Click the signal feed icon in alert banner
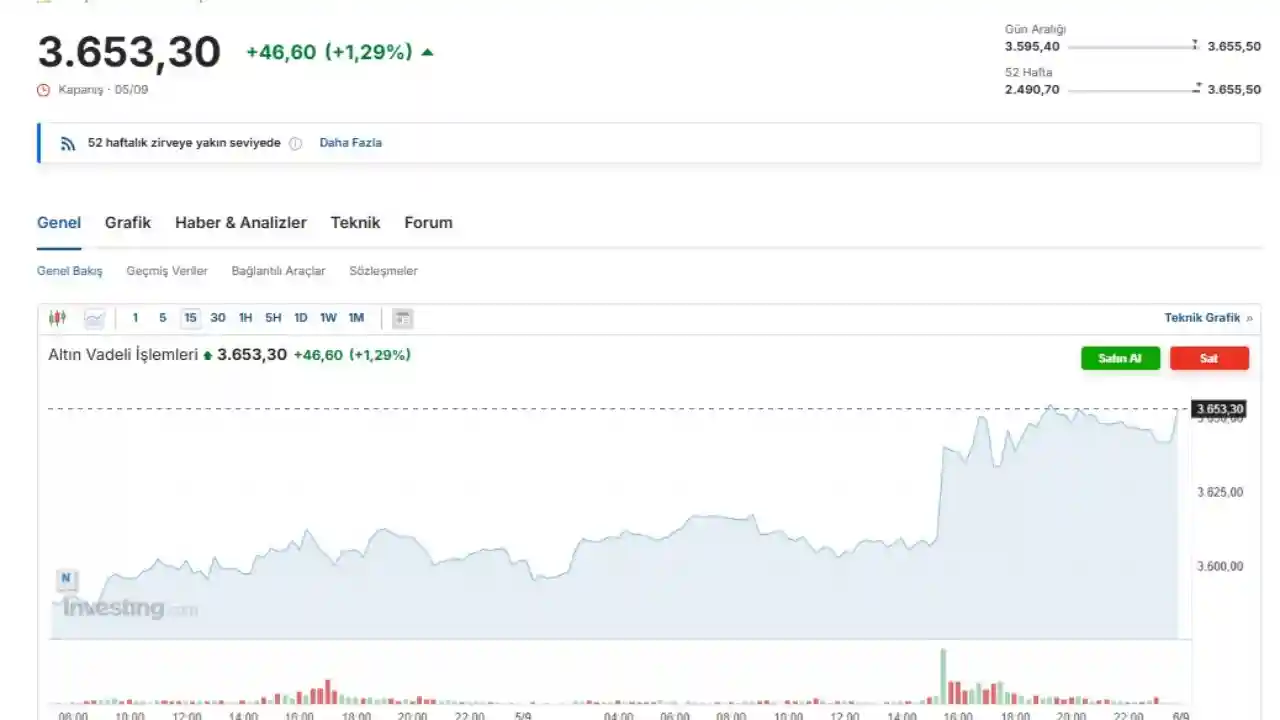This screenshot has width=1280, height=720. pyautogui.click(x=68, y=143)
